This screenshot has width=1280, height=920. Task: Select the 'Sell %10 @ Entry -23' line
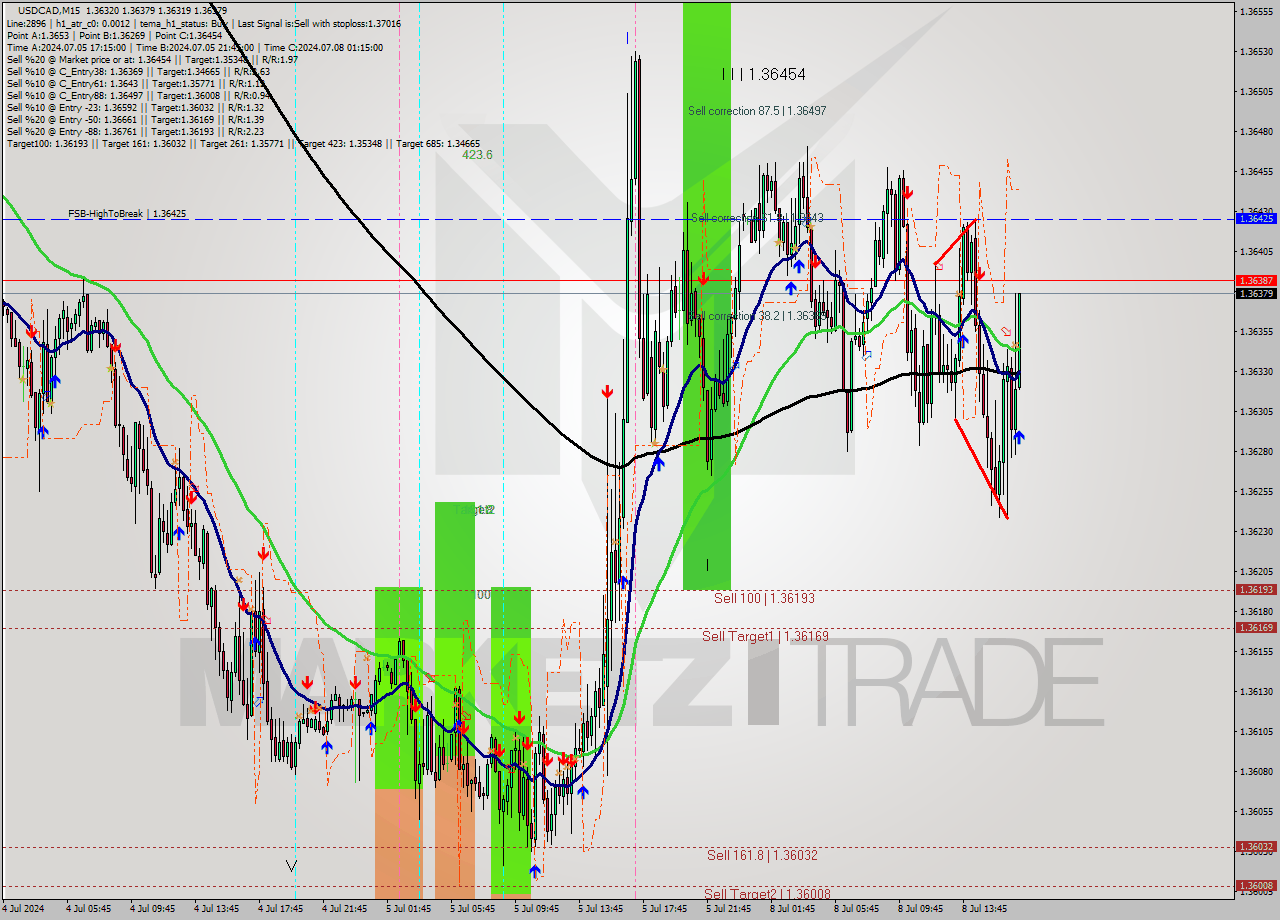(x=135, y=107)
